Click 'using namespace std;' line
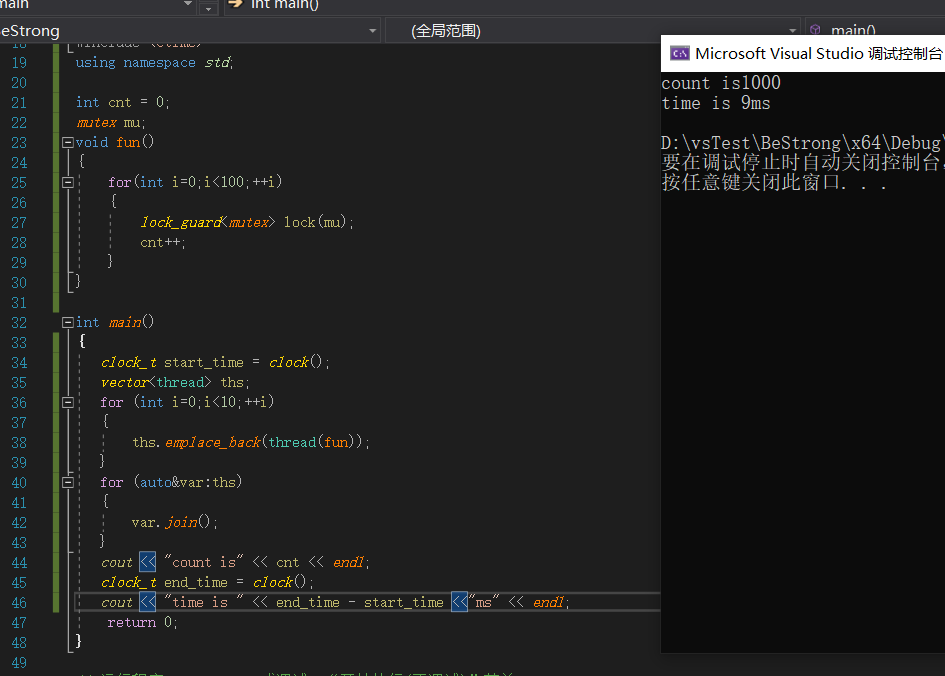The image size is (945, 676). [x=154, y=63]
